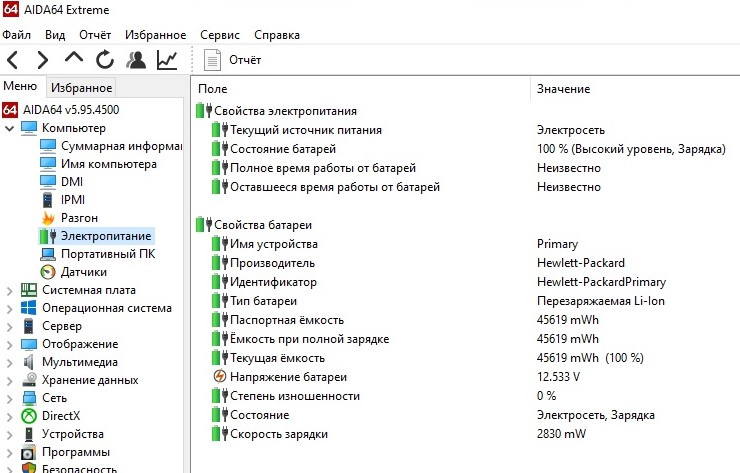Open the Вид menu

click(x=55, y=35)
